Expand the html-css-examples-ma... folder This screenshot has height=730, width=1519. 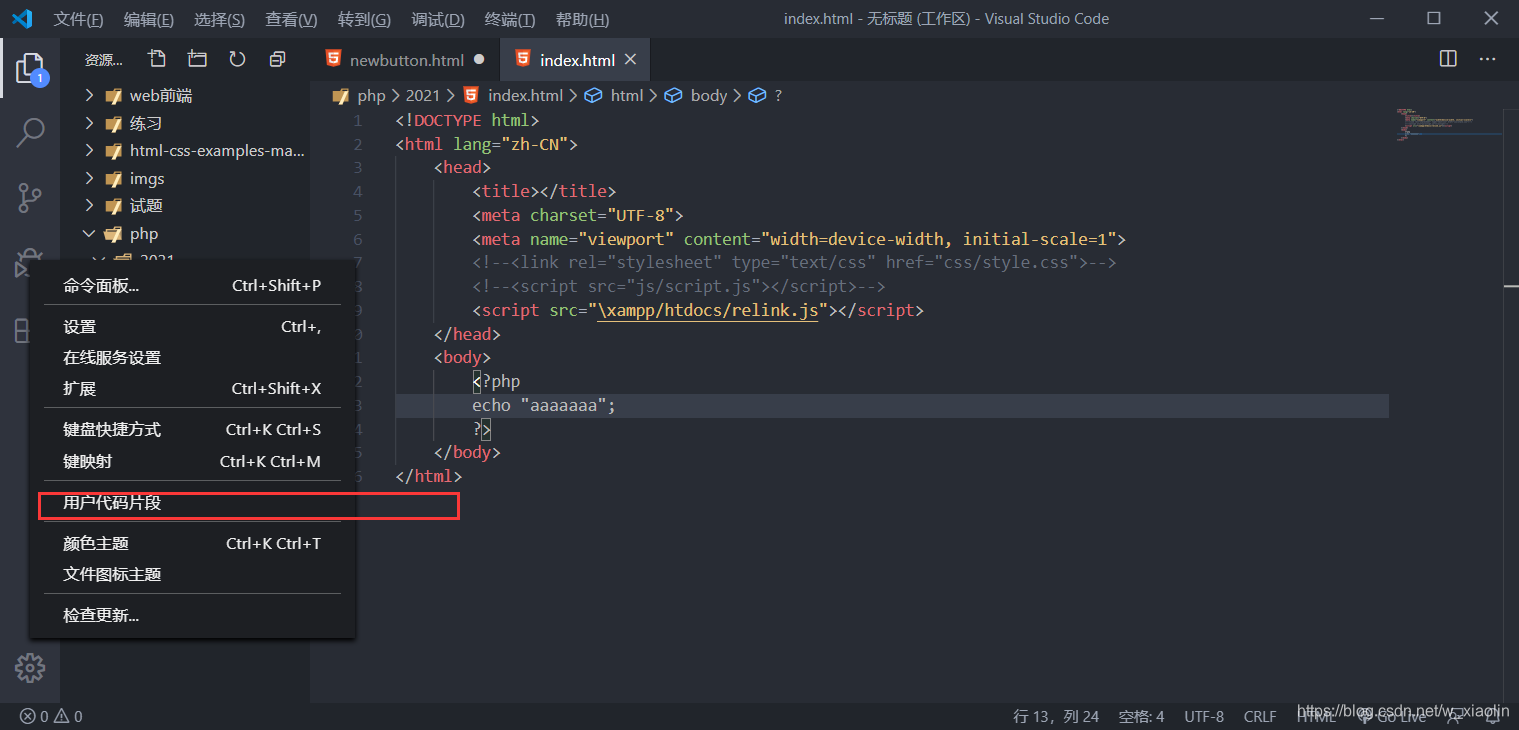click(x=89, y=151)
